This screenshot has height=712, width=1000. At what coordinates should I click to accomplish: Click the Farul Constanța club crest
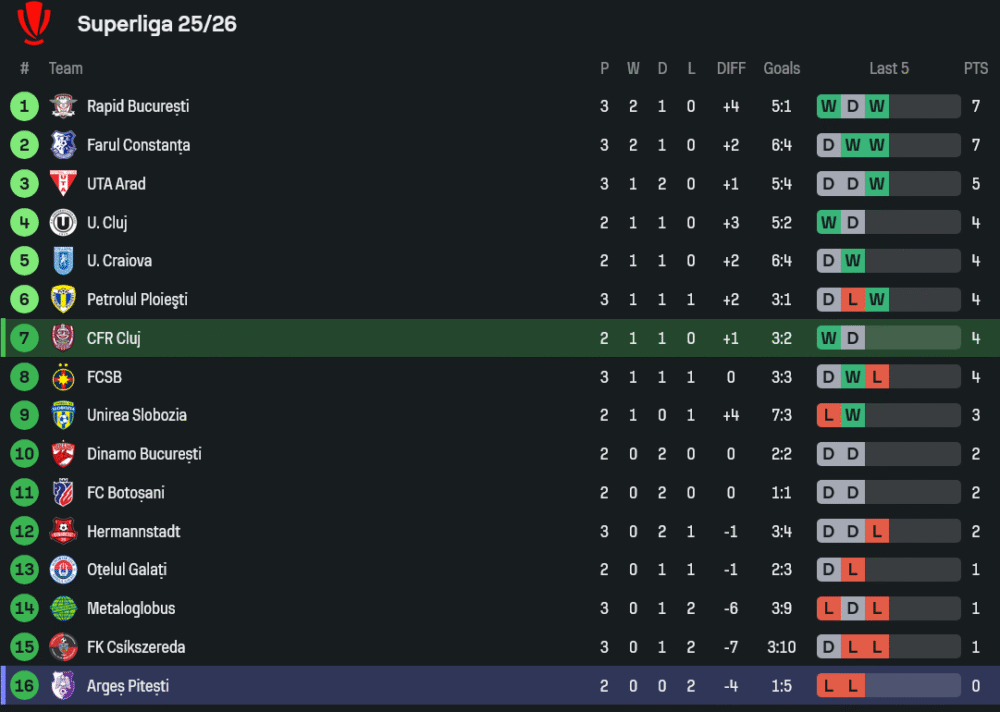63,145
